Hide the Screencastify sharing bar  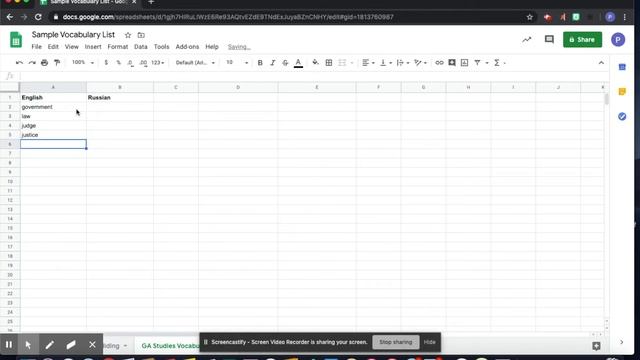429,342
